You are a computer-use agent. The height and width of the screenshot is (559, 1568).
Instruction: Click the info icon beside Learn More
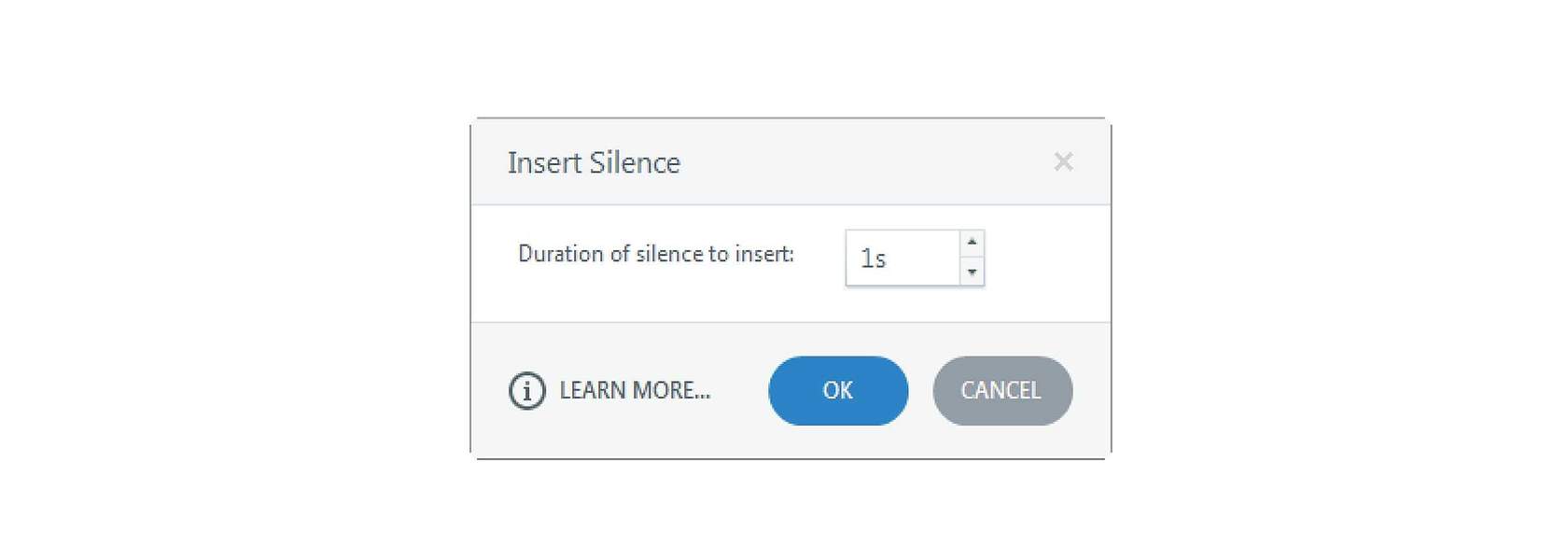[x=526, y=390]
